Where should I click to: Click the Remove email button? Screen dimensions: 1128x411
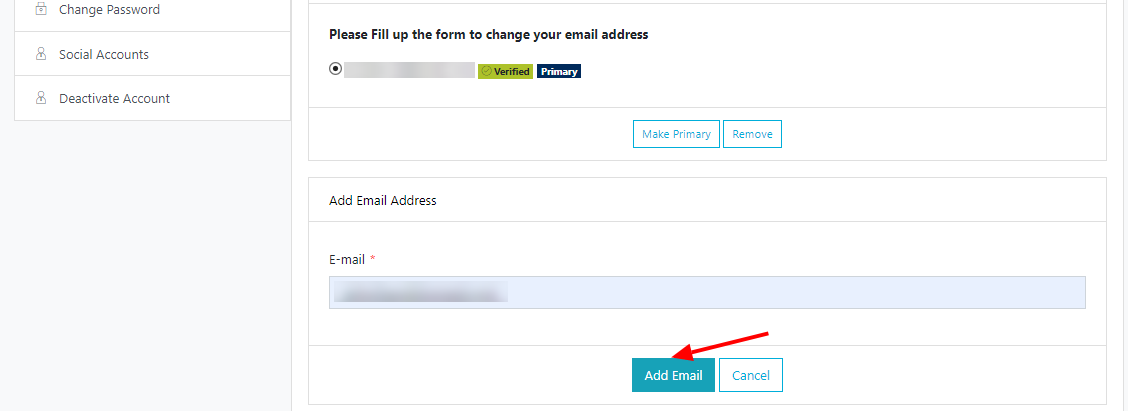tap(752, 134)
